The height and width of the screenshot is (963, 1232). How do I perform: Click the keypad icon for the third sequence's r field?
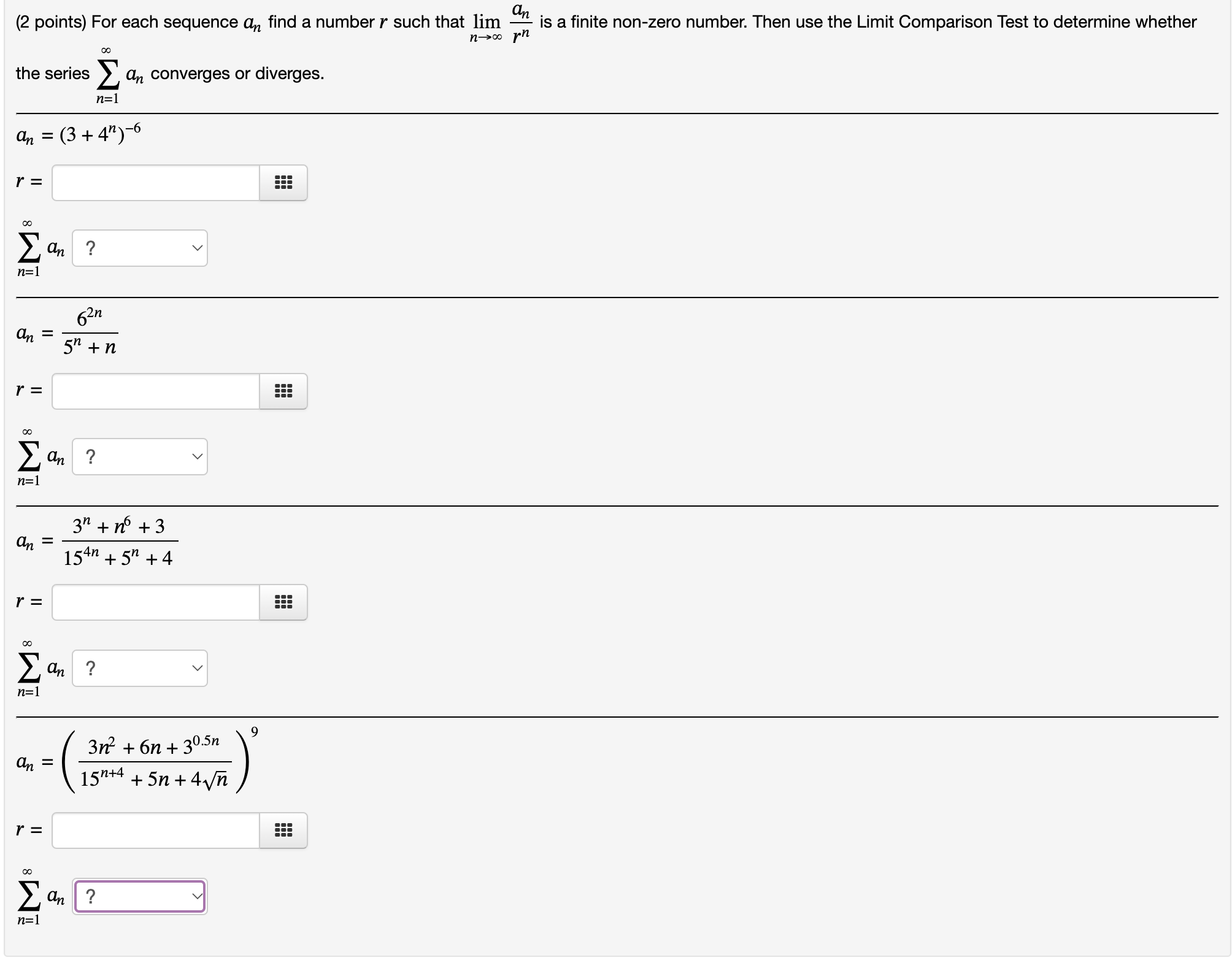point(283,602)
